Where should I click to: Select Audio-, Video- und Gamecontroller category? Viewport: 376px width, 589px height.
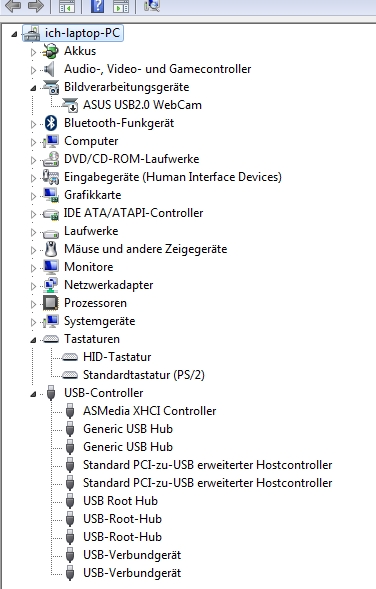[x=157, y=69]
